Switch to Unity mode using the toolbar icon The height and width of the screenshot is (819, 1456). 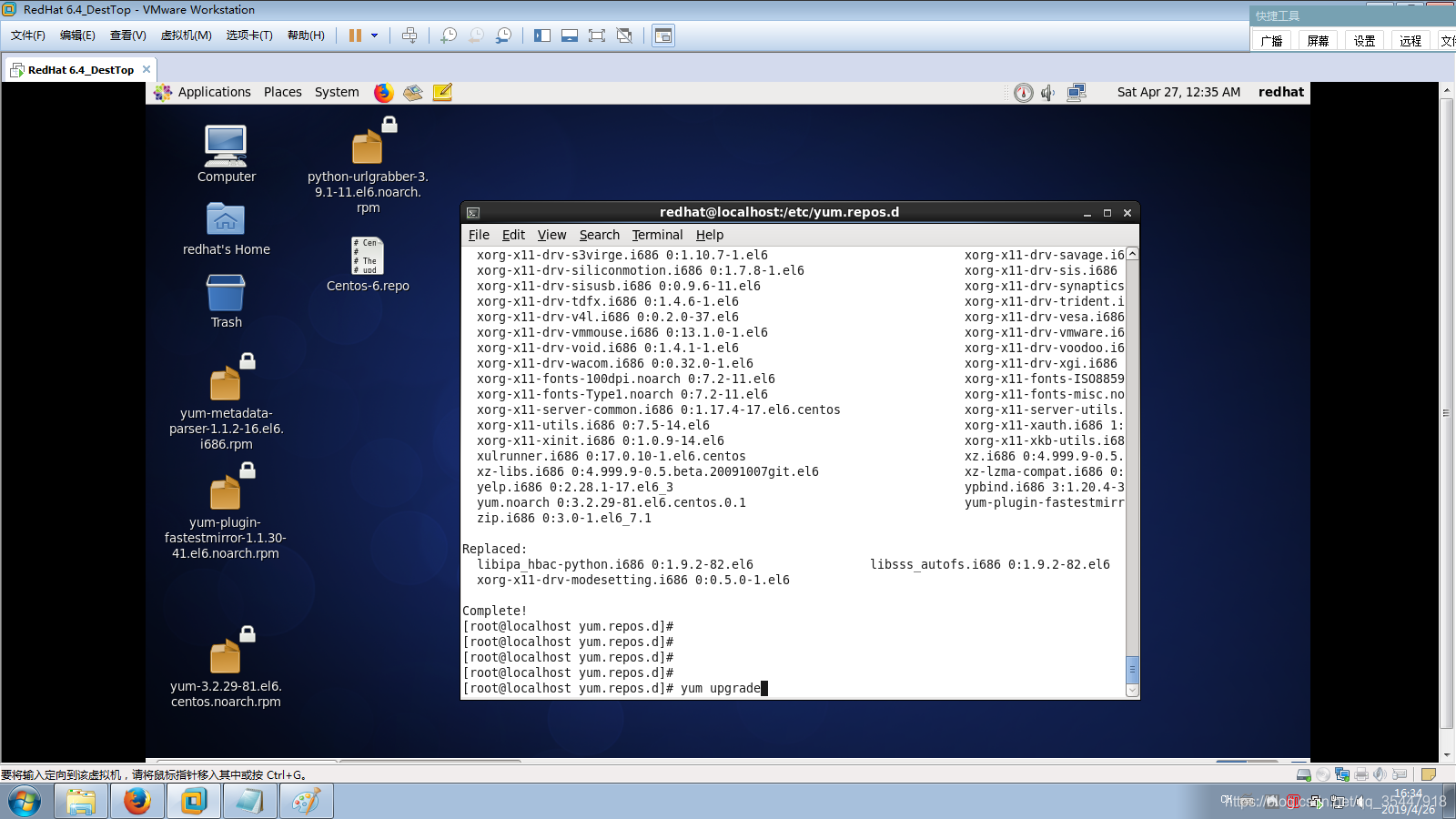pyautogui.click(x=623, y=36)
